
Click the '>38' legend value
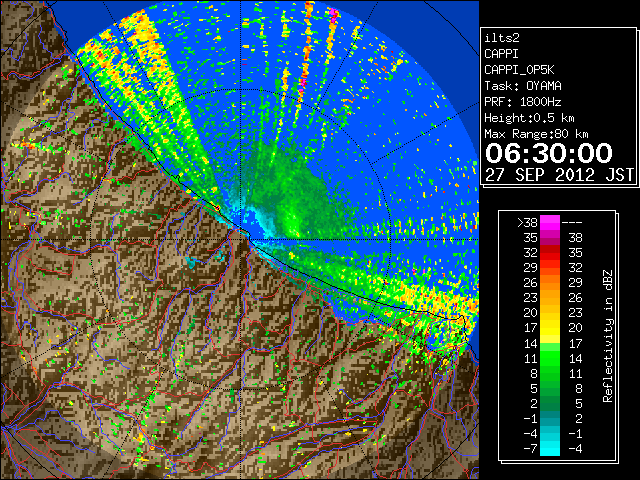pos(527,223)
